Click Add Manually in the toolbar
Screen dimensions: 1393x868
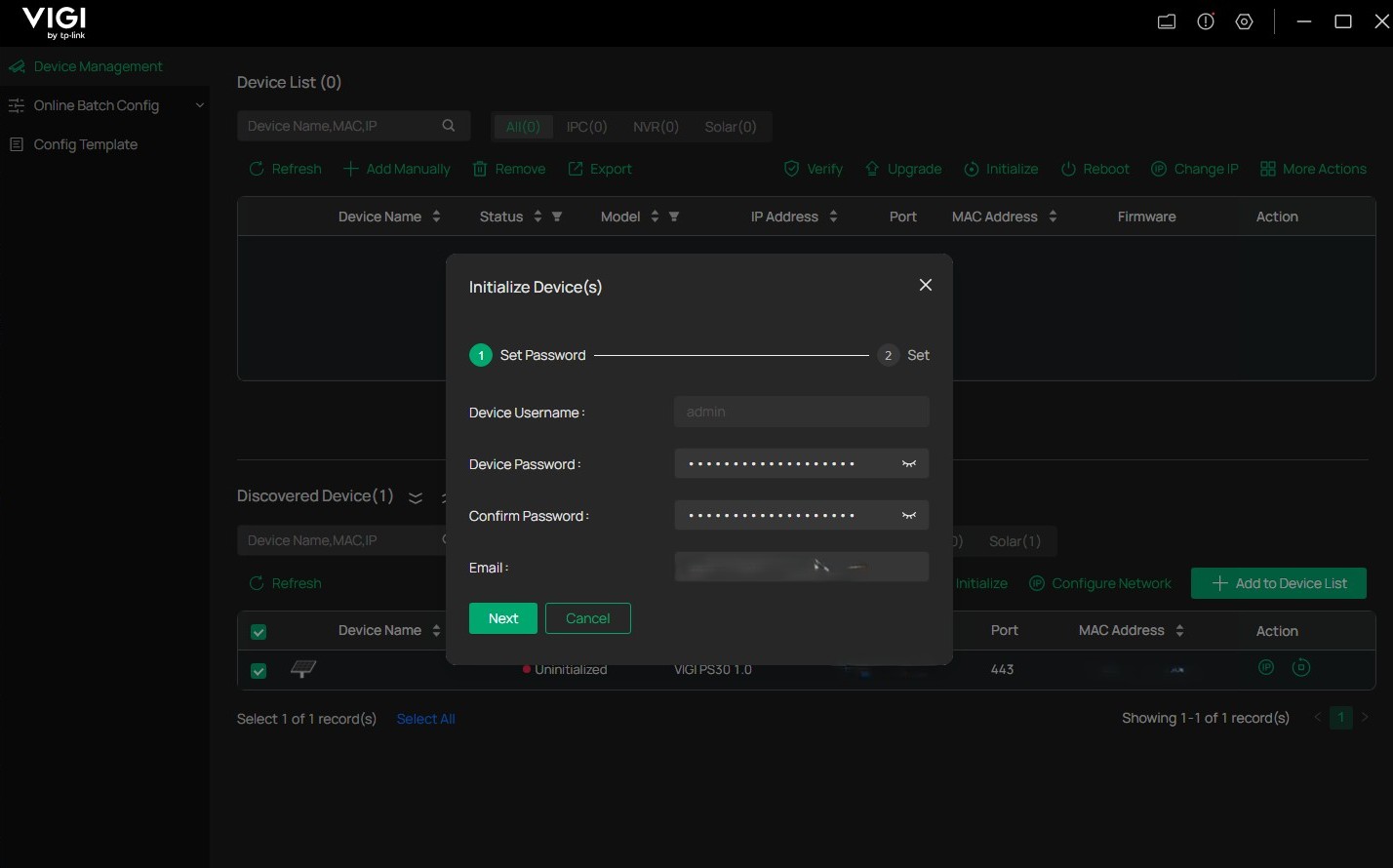(397, 169)
